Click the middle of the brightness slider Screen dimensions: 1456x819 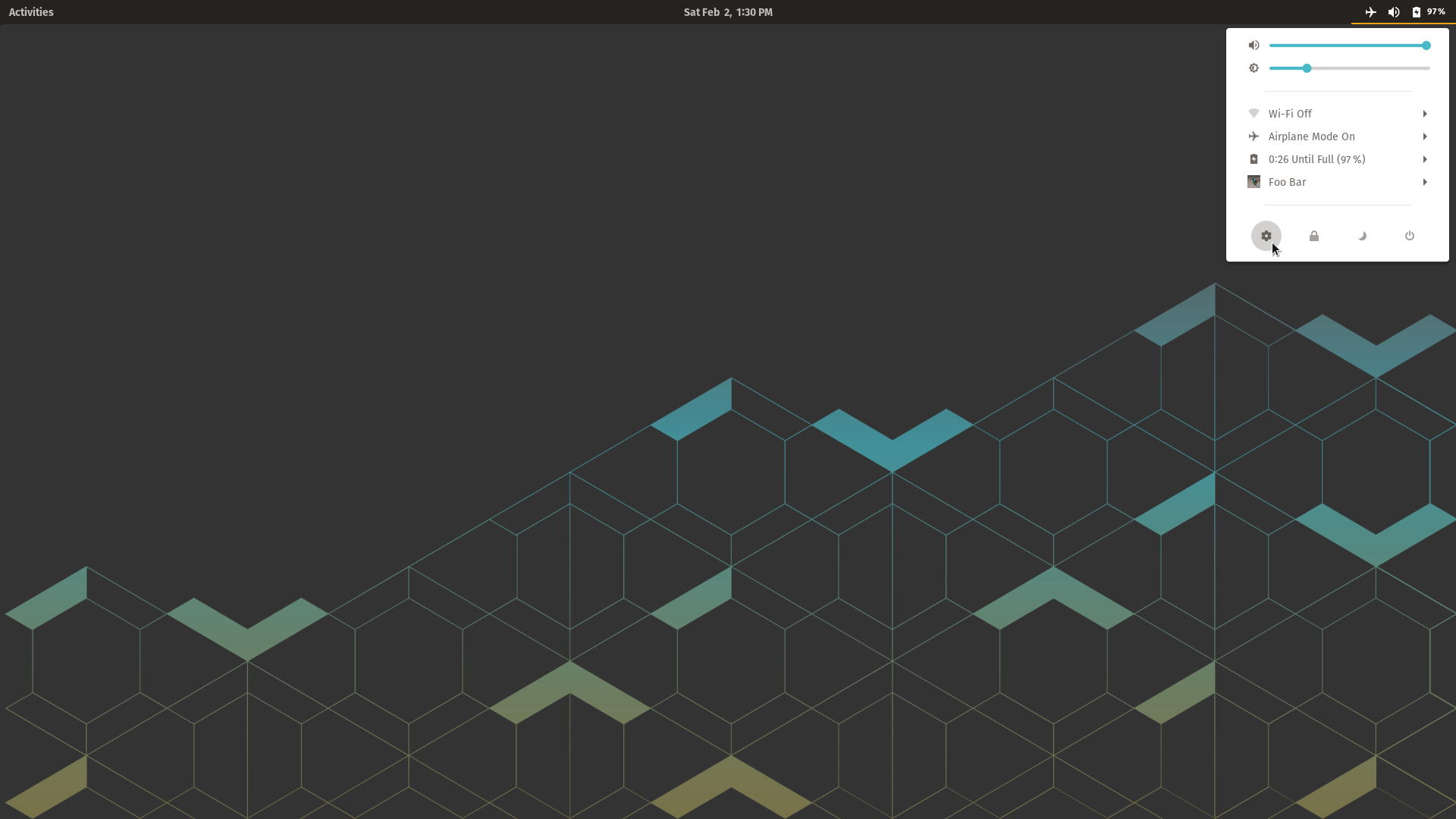point(1350,68)
